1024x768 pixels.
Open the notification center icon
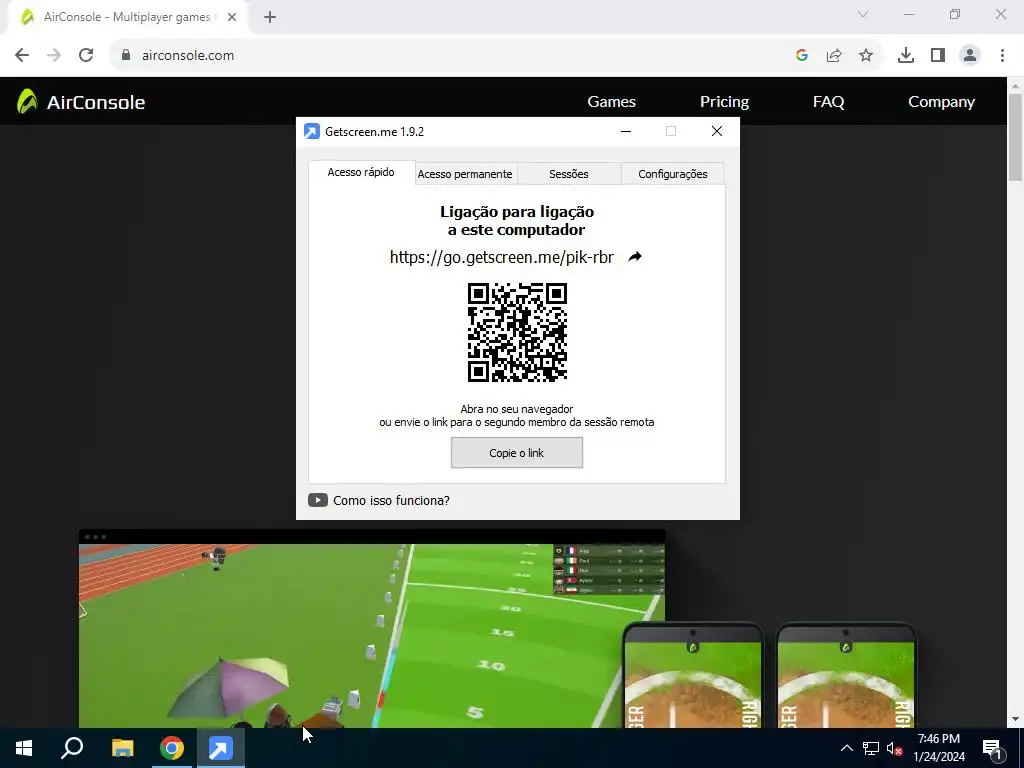(x=991, y=748)
